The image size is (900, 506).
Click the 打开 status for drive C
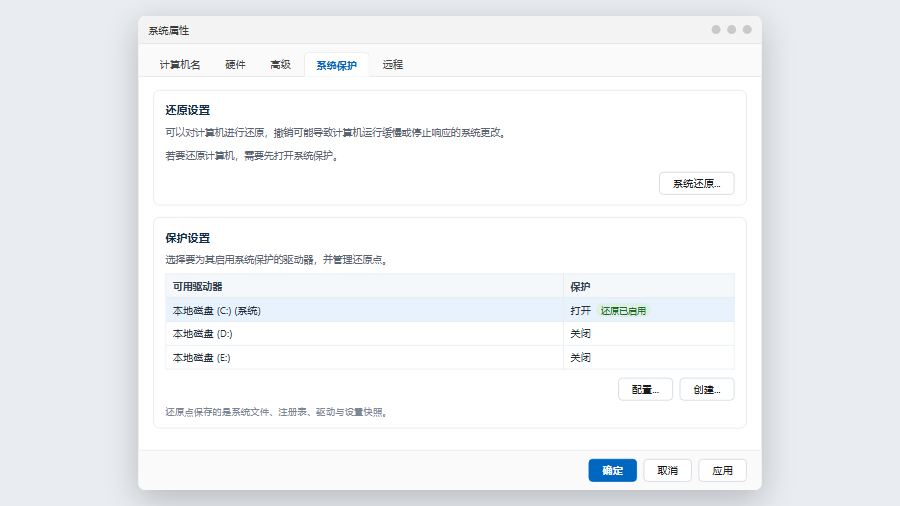pyautogui.click(x=580, y=310)
